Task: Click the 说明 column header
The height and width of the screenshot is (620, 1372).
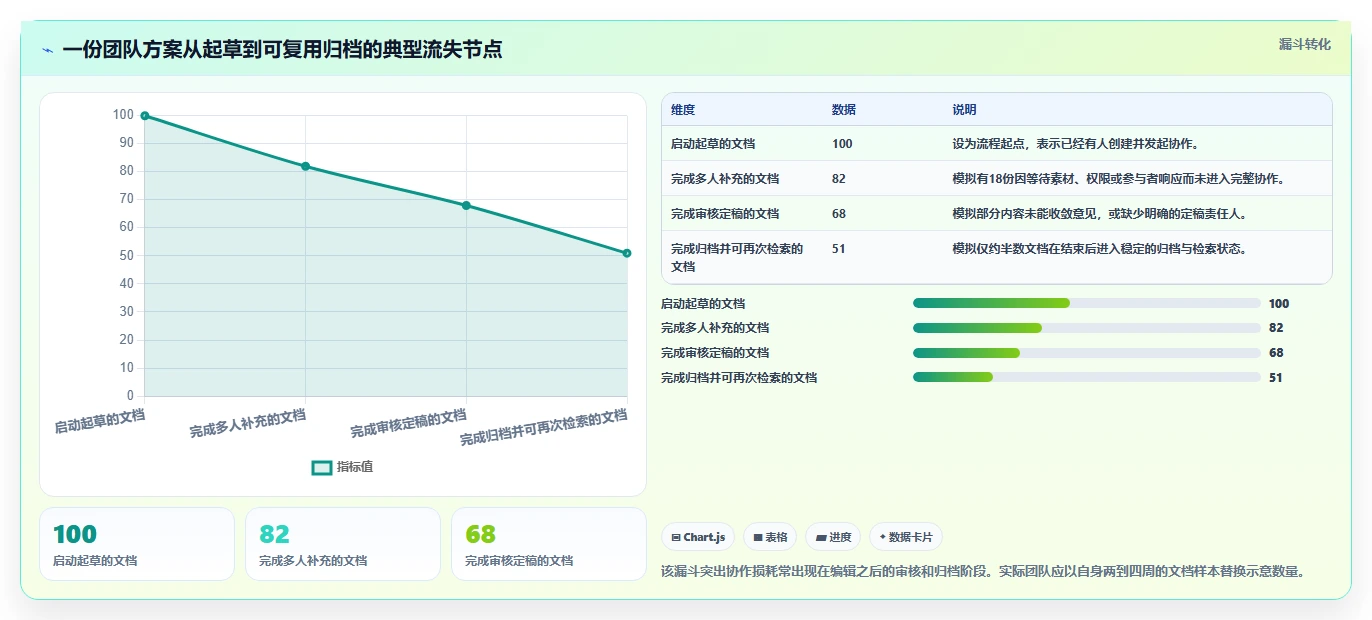Action: [964, 110]
